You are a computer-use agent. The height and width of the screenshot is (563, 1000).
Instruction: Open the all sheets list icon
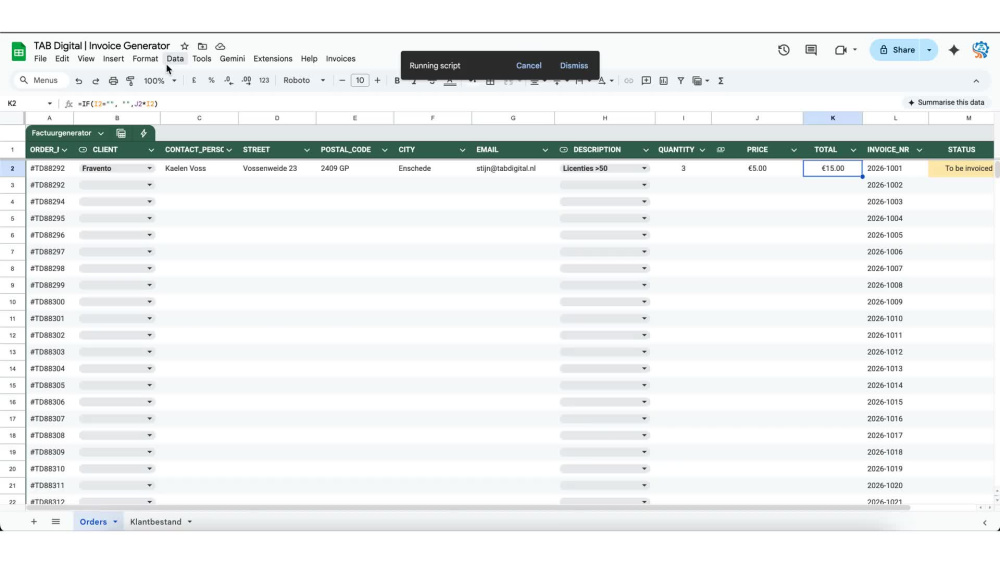click(x=55, y=522)
